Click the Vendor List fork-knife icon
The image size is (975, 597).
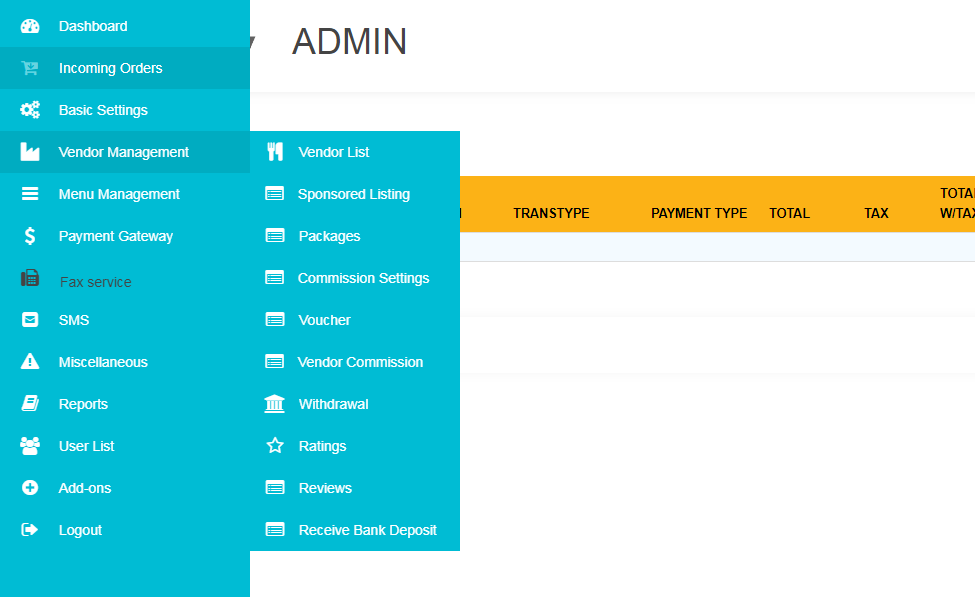pos(274,152)
